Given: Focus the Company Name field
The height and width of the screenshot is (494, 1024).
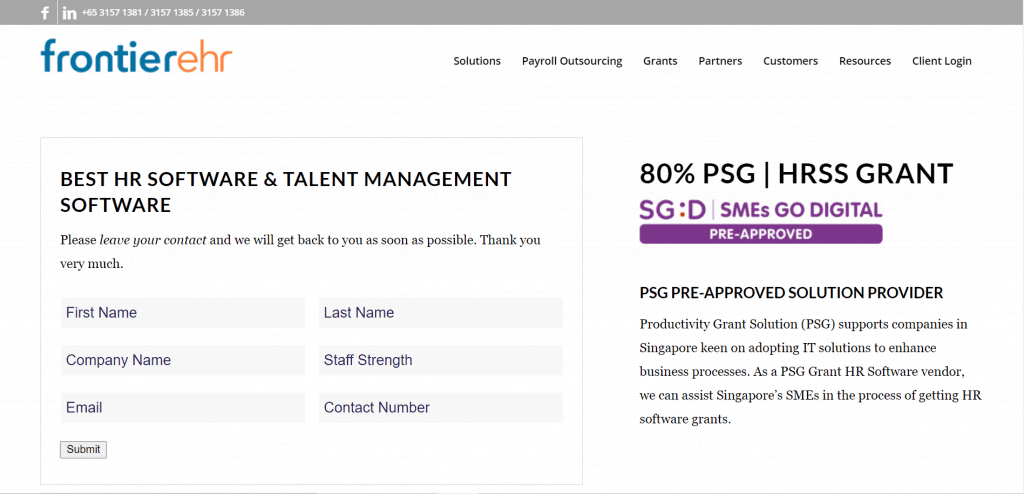Looking at the screenshot, I should point(182,360).
